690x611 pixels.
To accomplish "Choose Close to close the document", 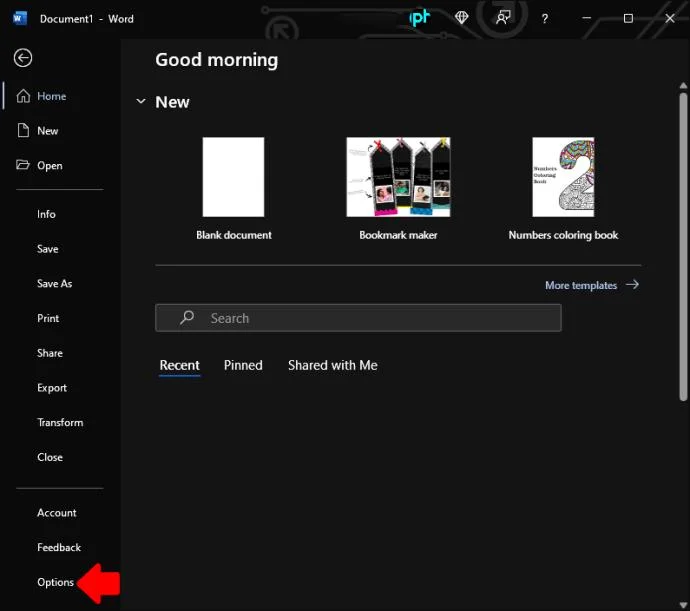I will (x=50, y=457).
